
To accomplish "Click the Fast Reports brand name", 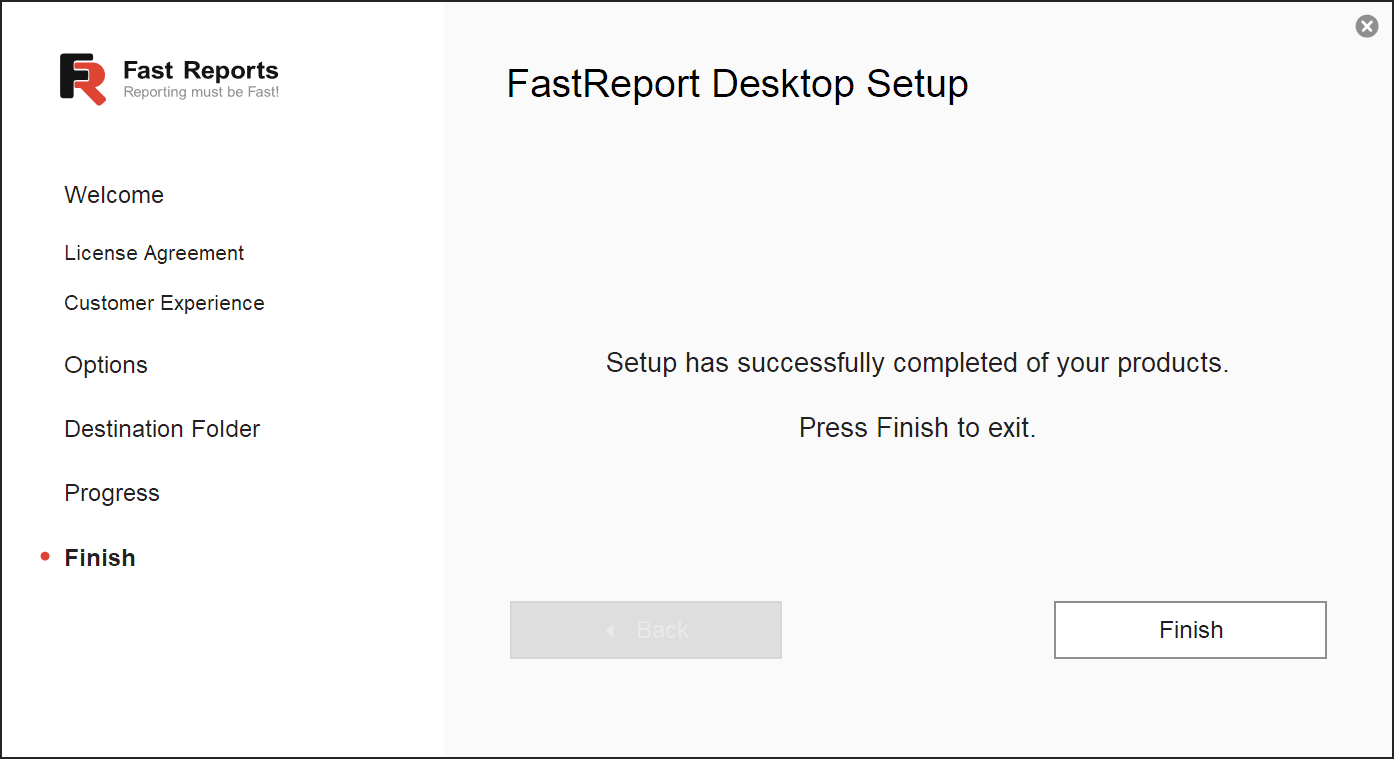I will pos(200,70).
